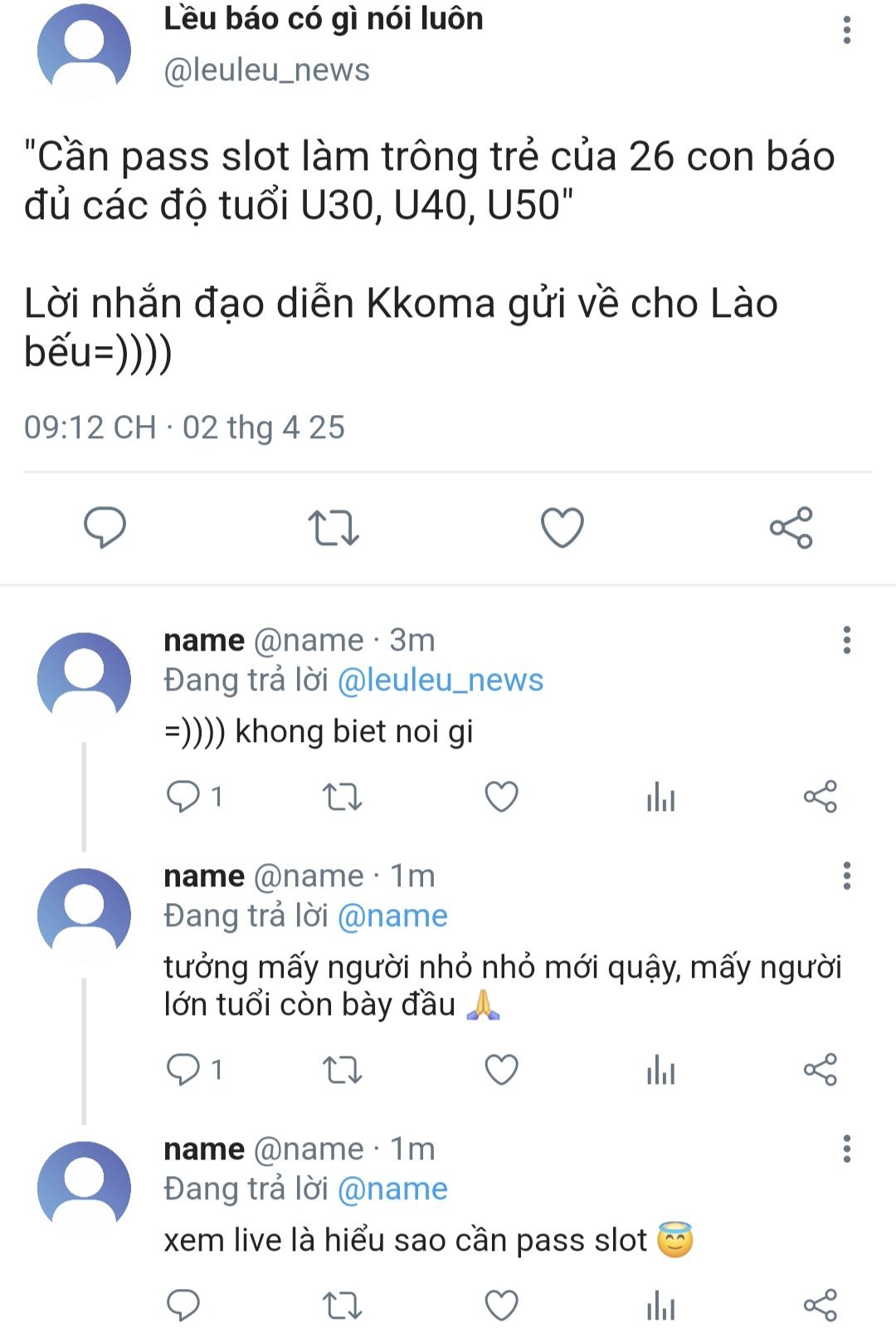Viewport: 896px width, 1328px height.
Task: View analytics for 'xem live là hiểu' reply
Action: (x=660, y=1305)
